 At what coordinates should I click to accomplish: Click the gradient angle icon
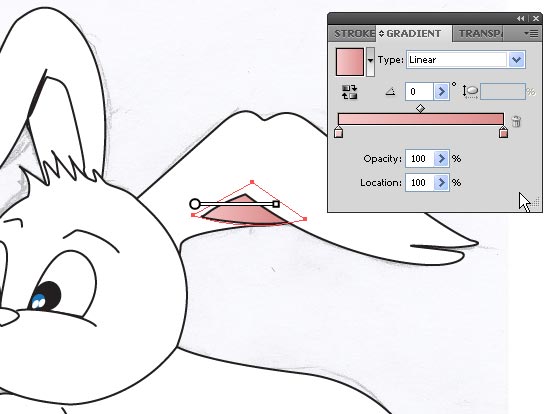coord(390,92)
